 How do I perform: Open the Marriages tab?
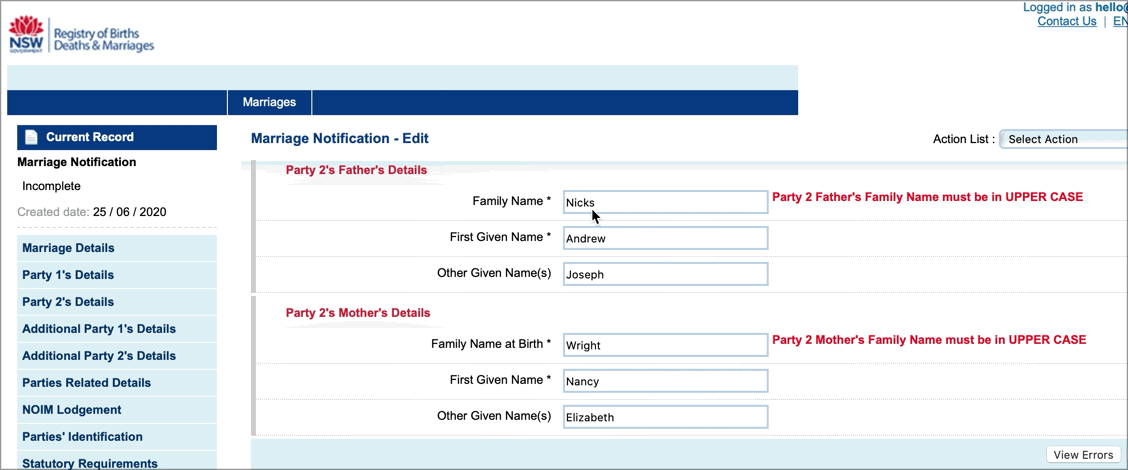point(269,102)
